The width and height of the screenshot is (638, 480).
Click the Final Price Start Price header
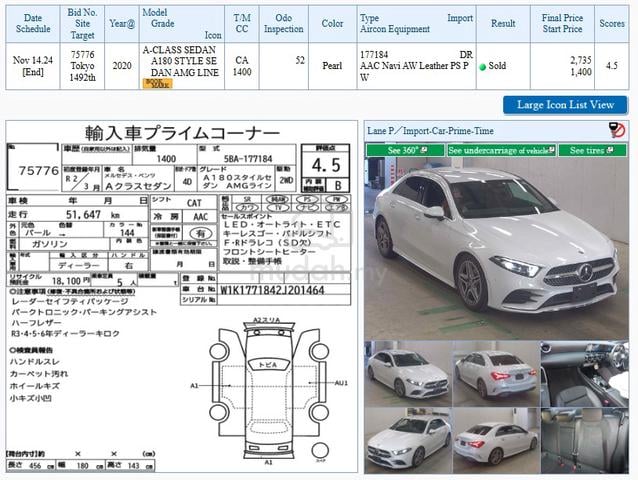(x=562, y=24)
